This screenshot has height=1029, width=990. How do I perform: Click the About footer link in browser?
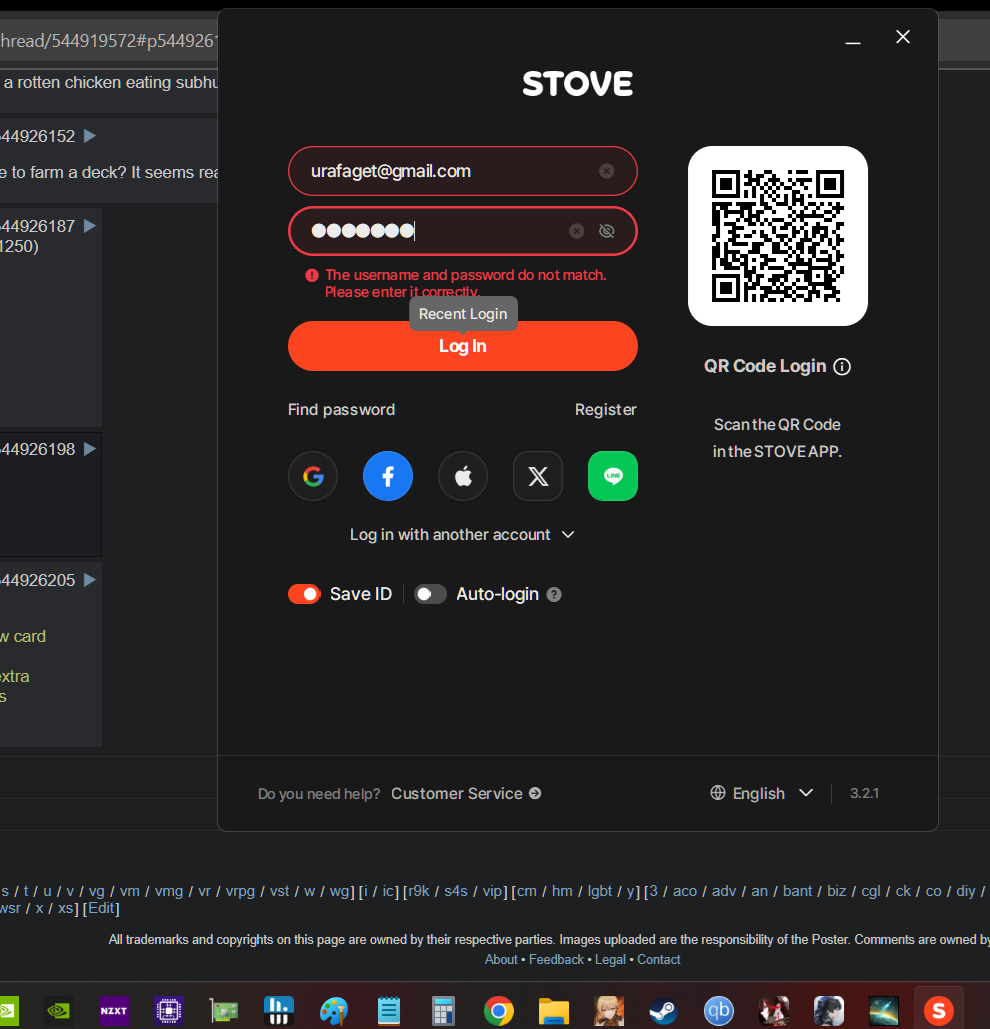pos(501,959)
